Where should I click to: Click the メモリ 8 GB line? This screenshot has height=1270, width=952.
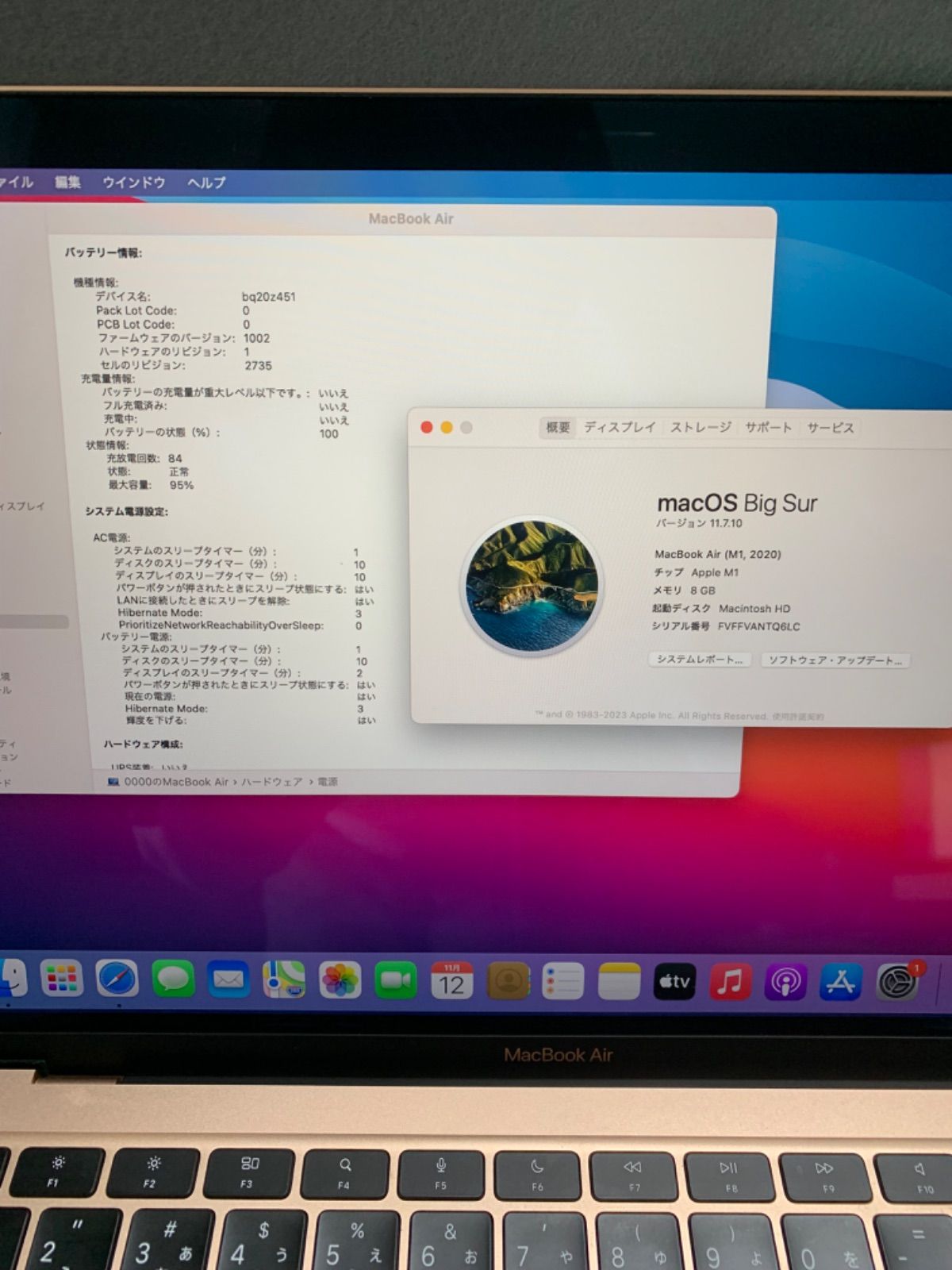coord(684,591)
